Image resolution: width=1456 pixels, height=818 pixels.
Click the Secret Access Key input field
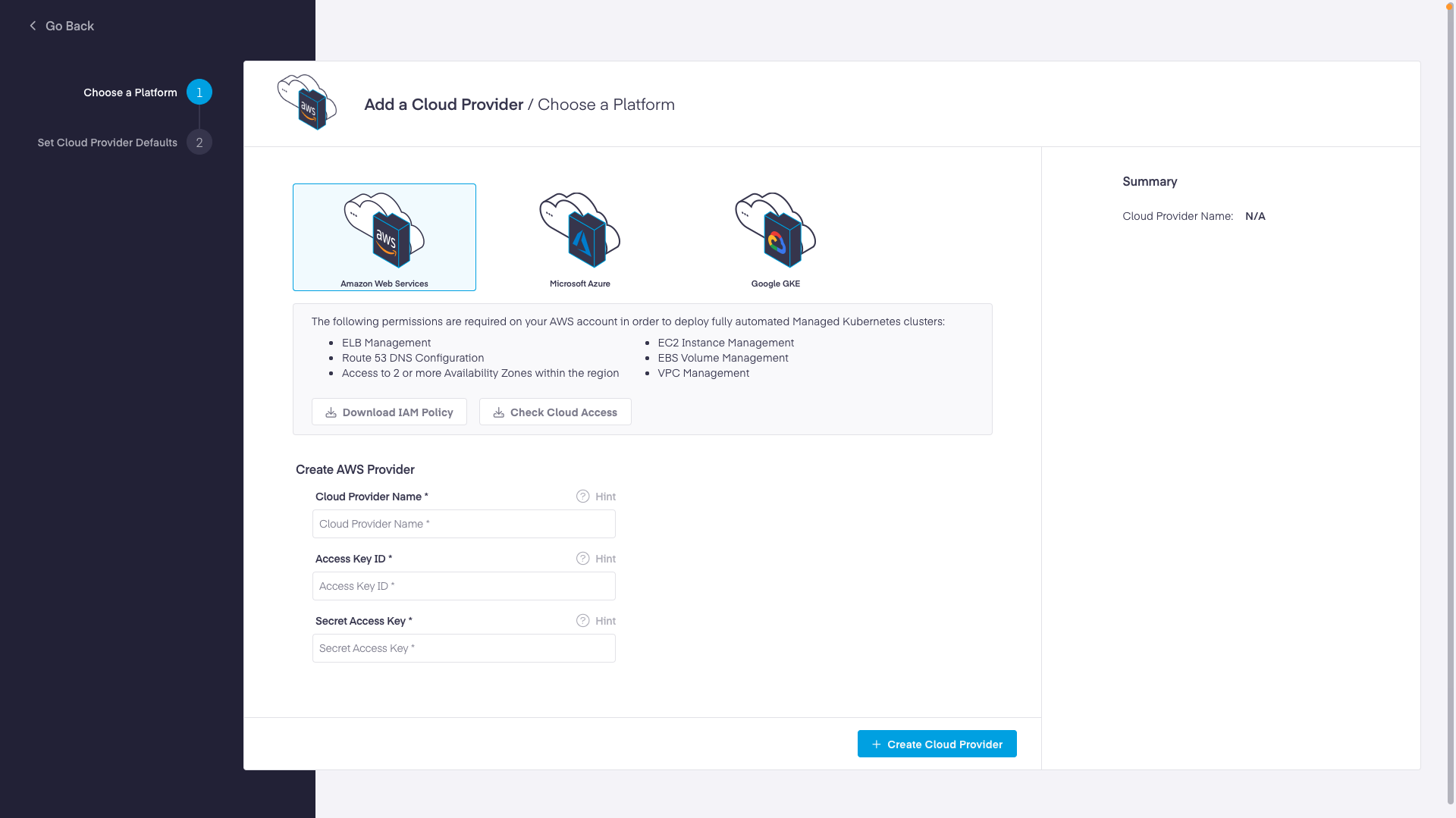[463, 648]
